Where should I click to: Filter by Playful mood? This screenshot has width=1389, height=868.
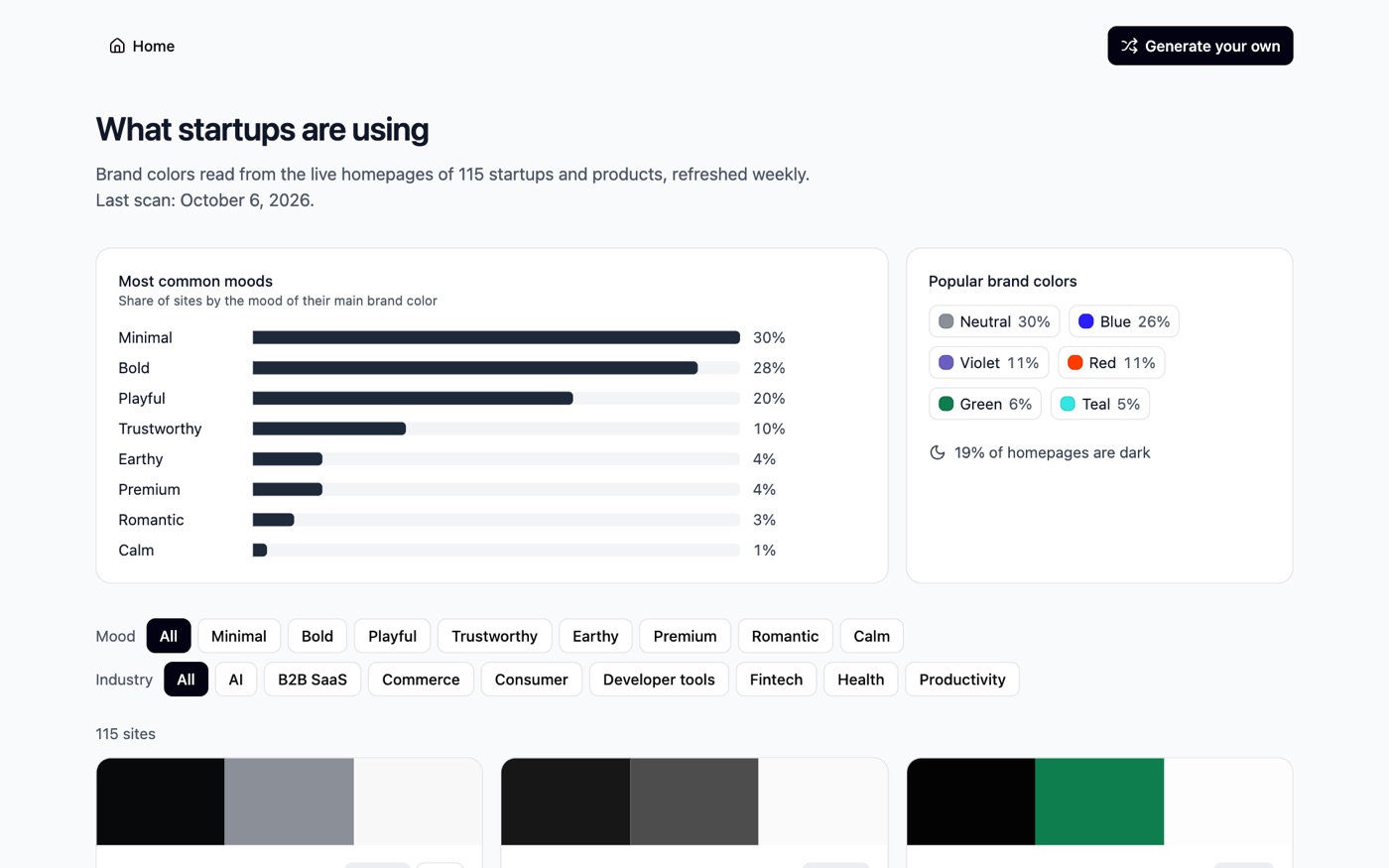[393, 636]
